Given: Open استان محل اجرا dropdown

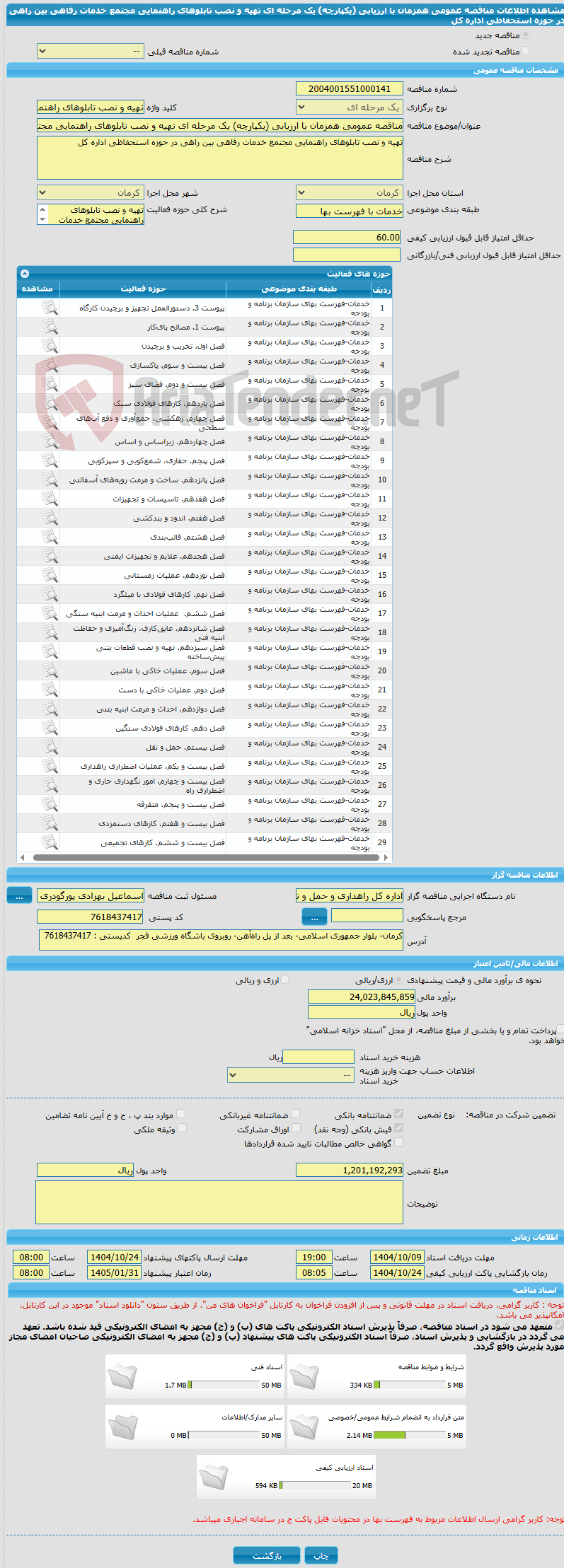Looking at the screenshot, I should click(350, 192).
